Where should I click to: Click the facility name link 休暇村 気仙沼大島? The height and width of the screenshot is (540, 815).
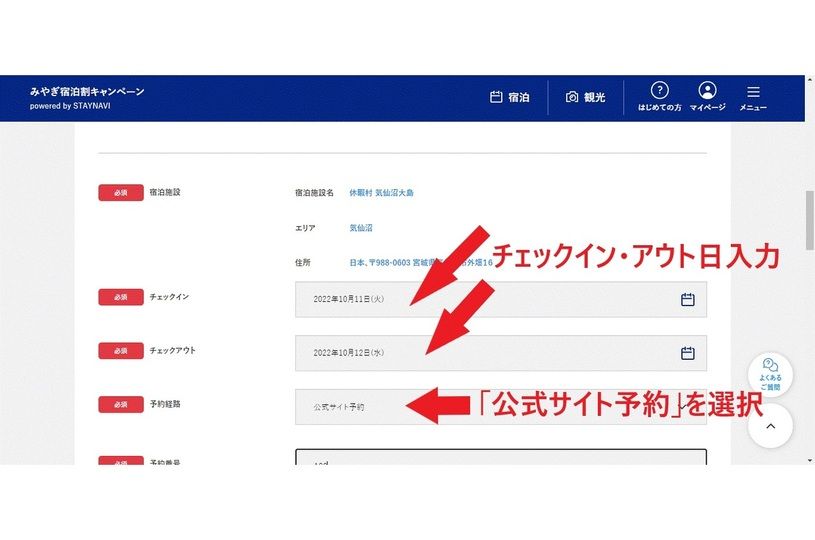tap(382, 193)
